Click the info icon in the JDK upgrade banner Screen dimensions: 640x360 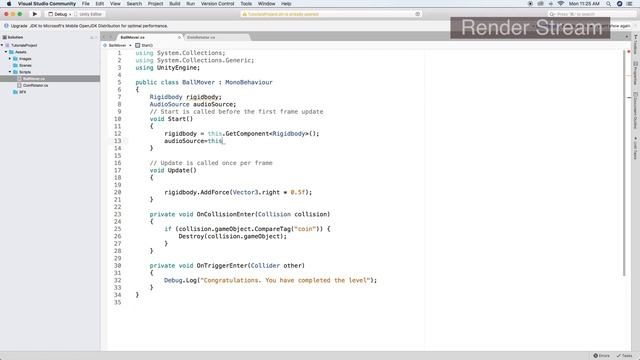[x=6, y=26]
